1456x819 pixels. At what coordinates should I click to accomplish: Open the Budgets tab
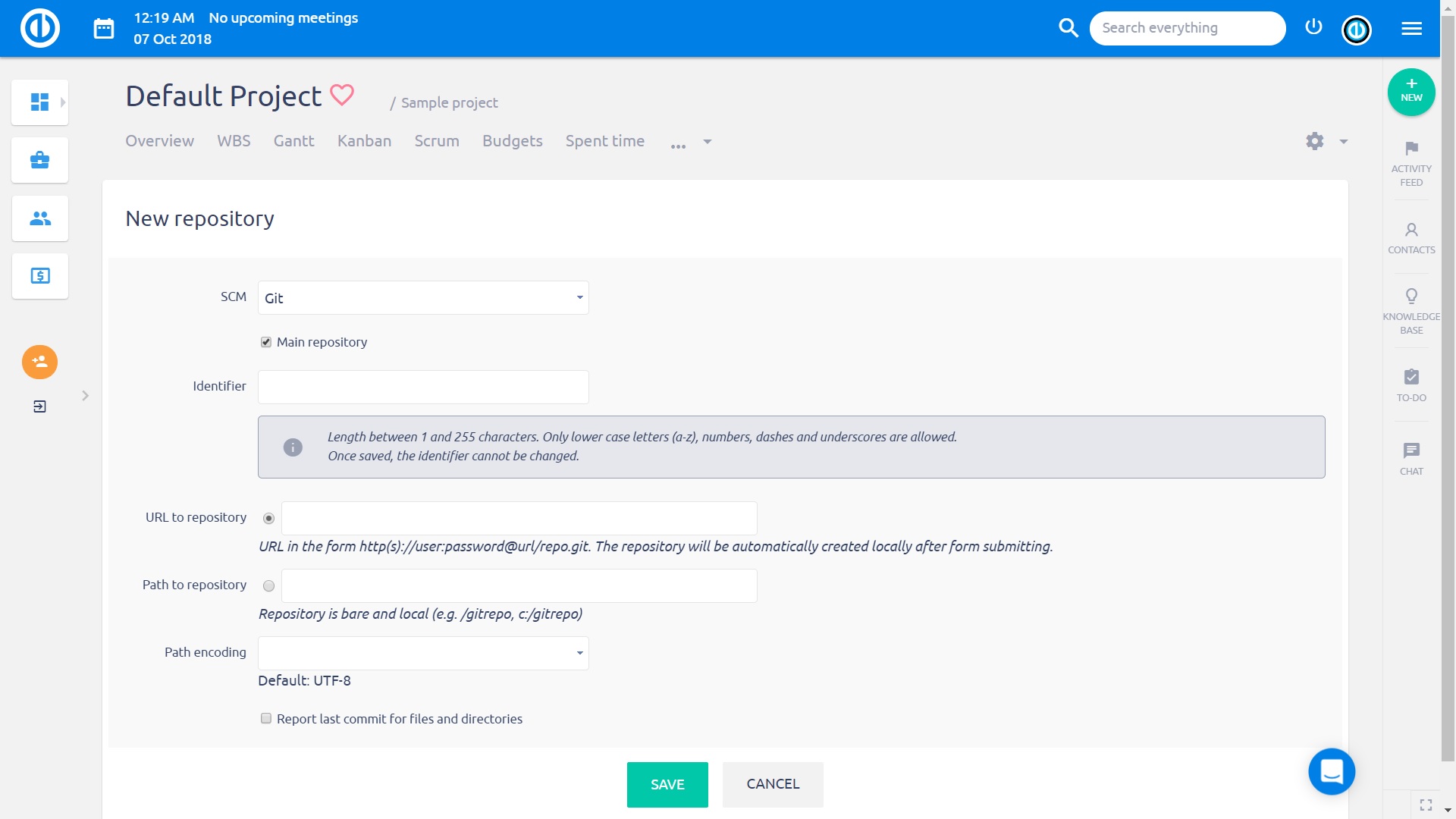point(512,141)
